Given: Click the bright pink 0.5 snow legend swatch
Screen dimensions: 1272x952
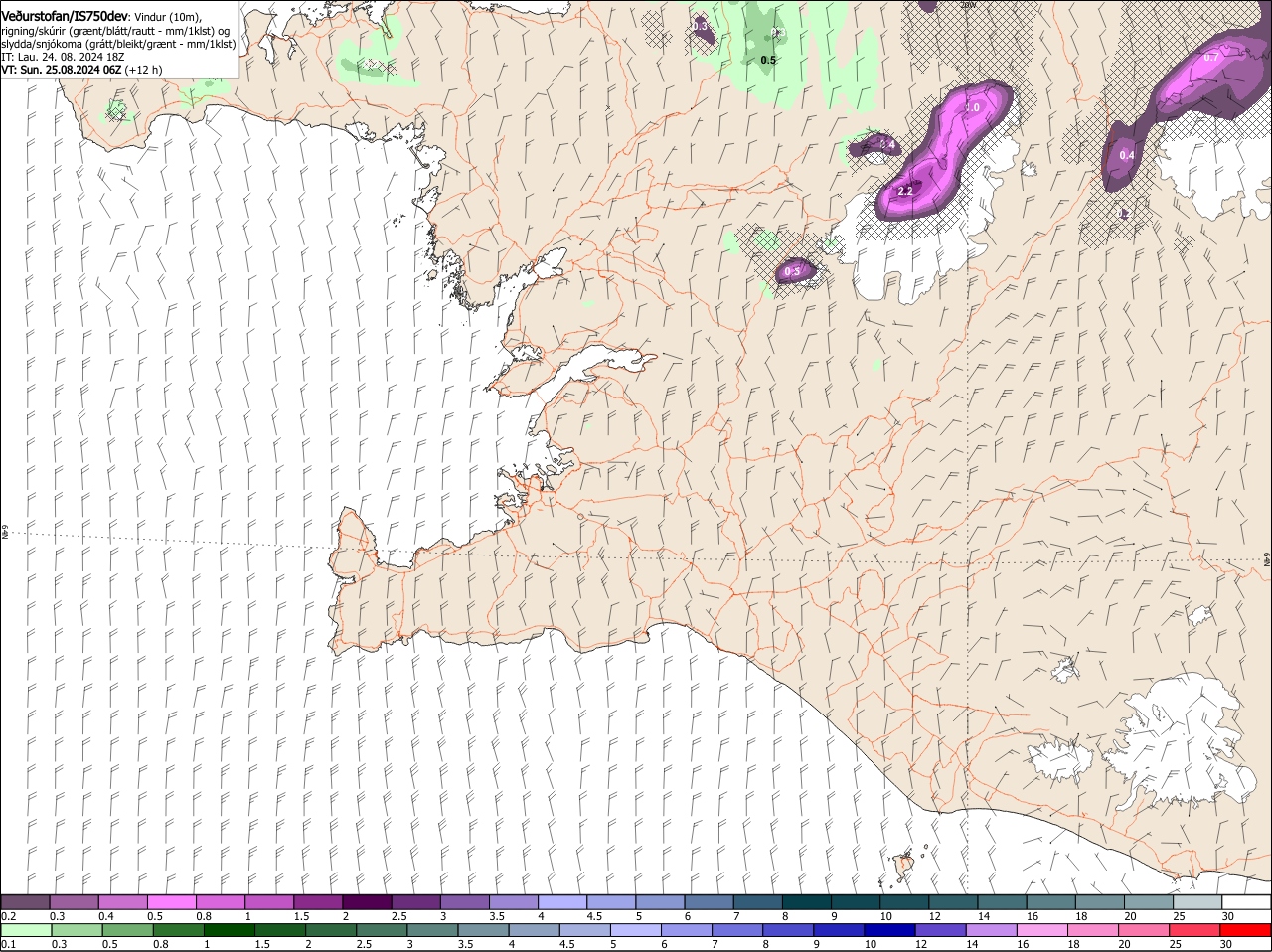Looking at the screenshot, I should (x=172, y=902).
